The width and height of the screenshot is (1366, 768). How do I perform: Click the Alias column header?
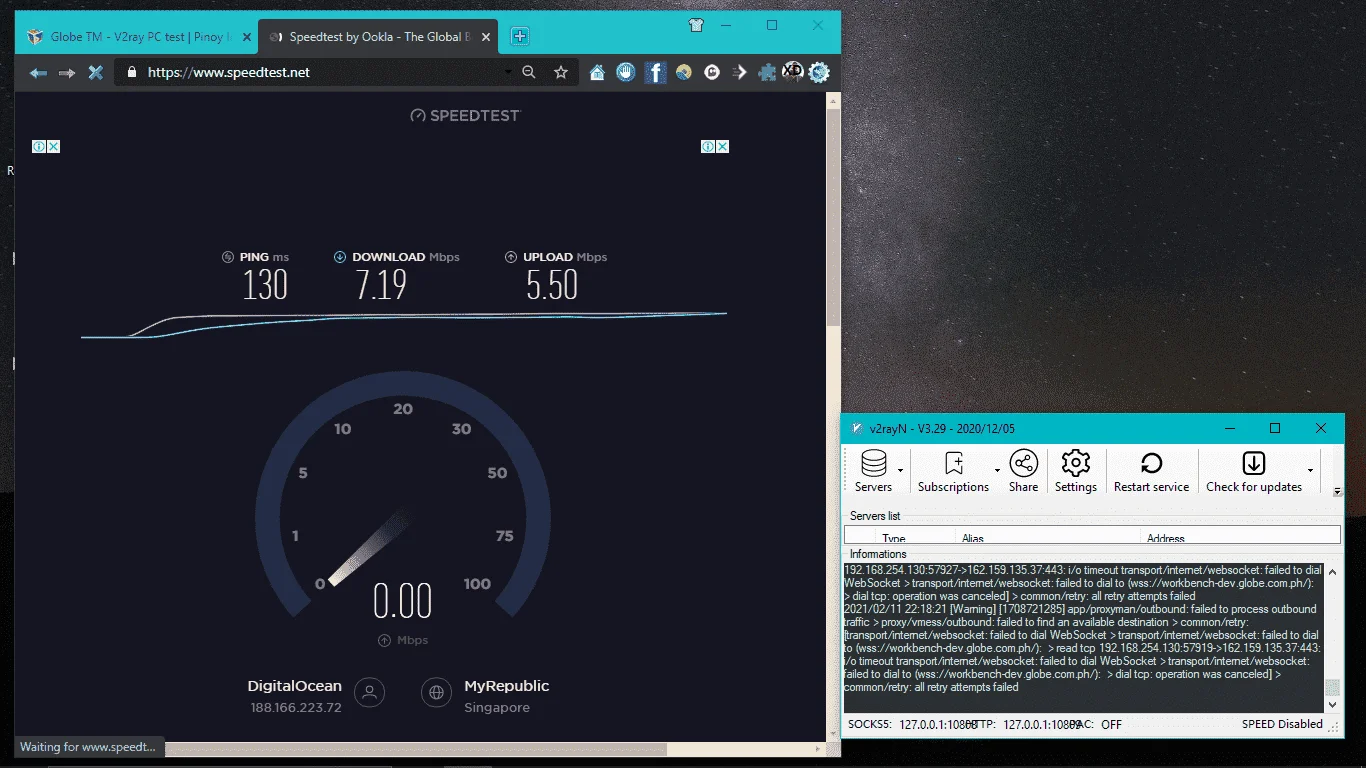[1049, 538]
